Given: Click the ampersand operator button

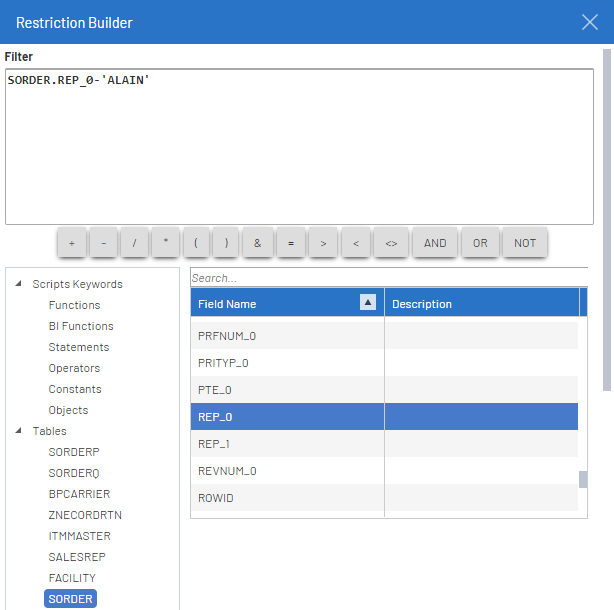Looking at the screenshot, I should point(257,243).
